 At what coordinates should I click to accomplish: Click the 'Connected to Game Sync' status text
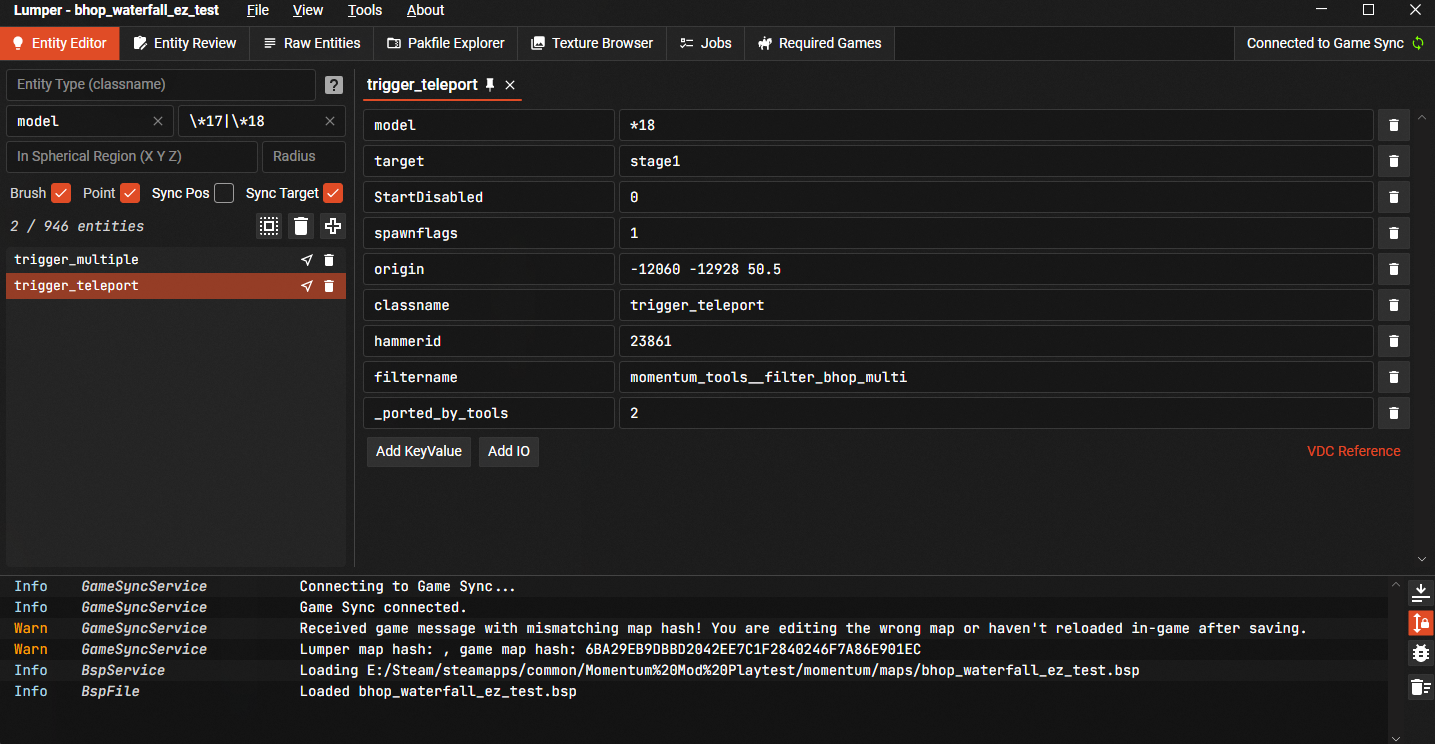point(1325,43)
